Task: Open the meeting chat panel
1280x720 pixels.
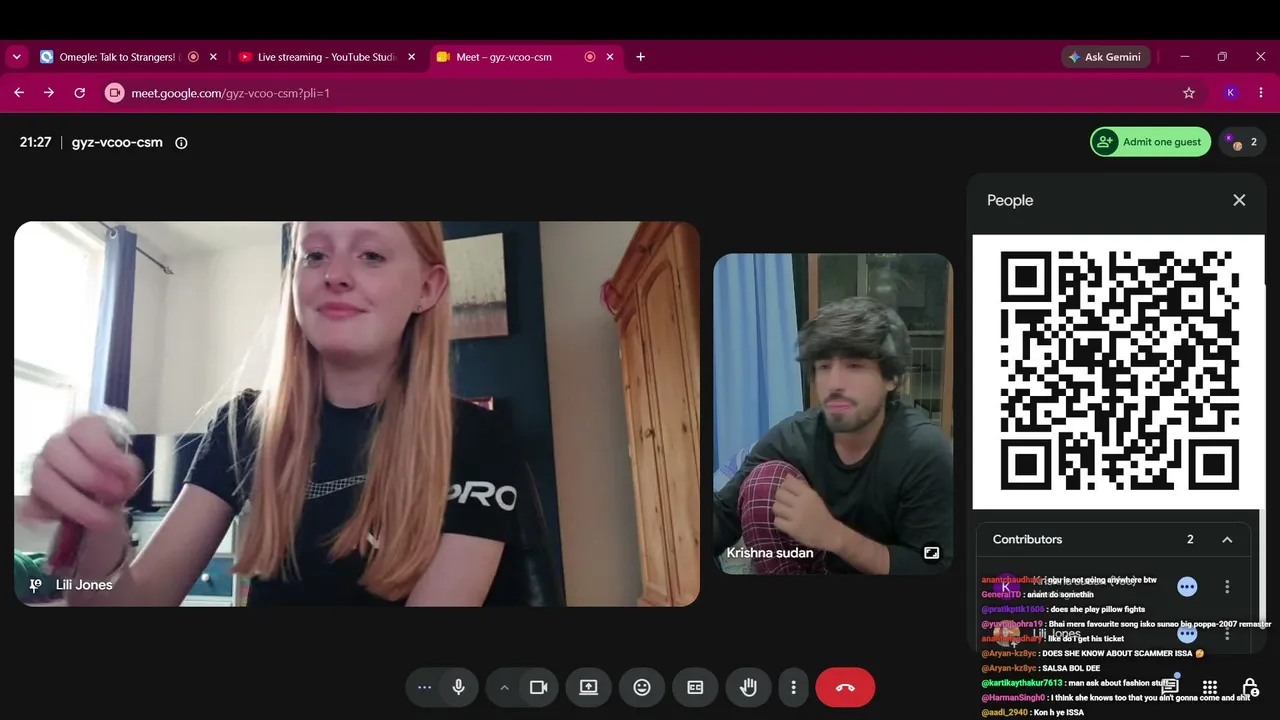Action: (x=1170, y=687)
